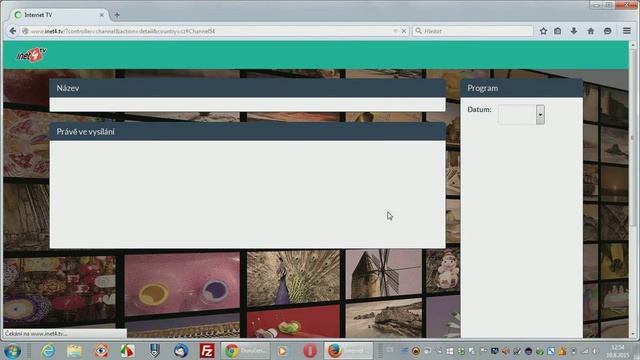Viewport: 640px width, 360px height.
Task: Click the page vertical scrollbar thumb
Action: (x=633, y=139)
